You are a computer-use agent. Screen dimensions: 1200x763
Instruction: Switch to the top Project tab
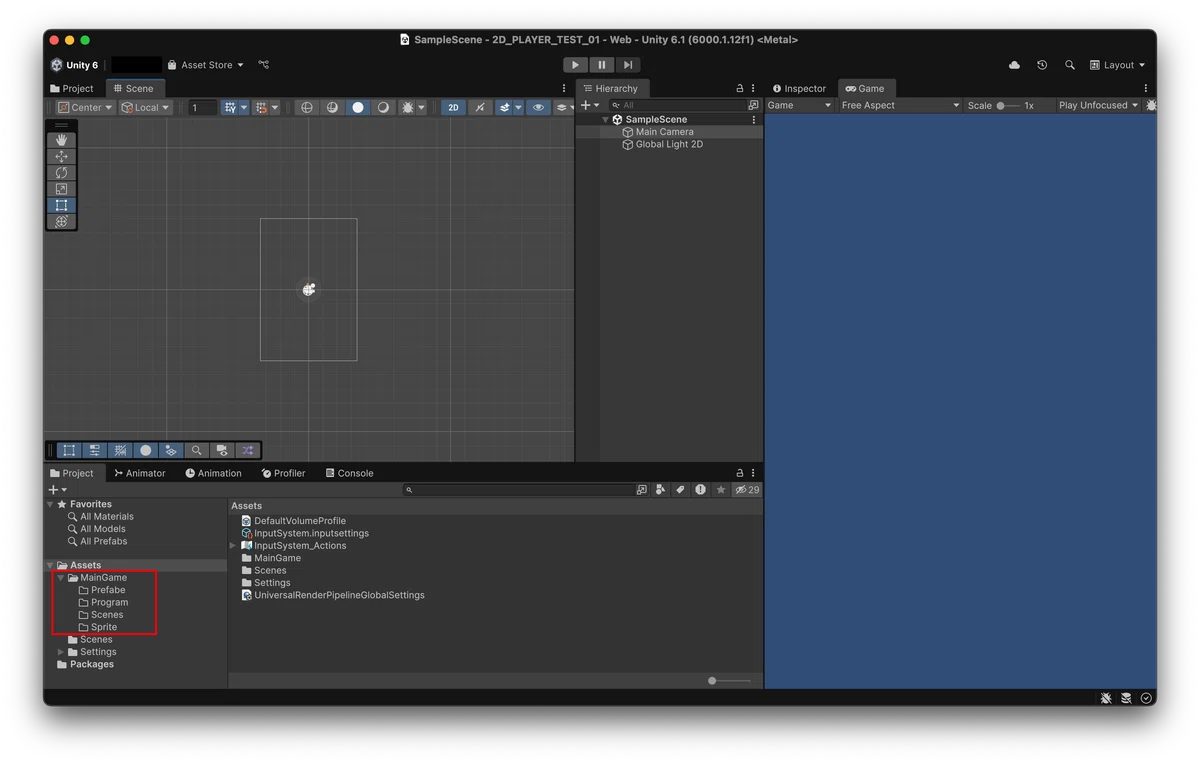(x=71, y=88)
